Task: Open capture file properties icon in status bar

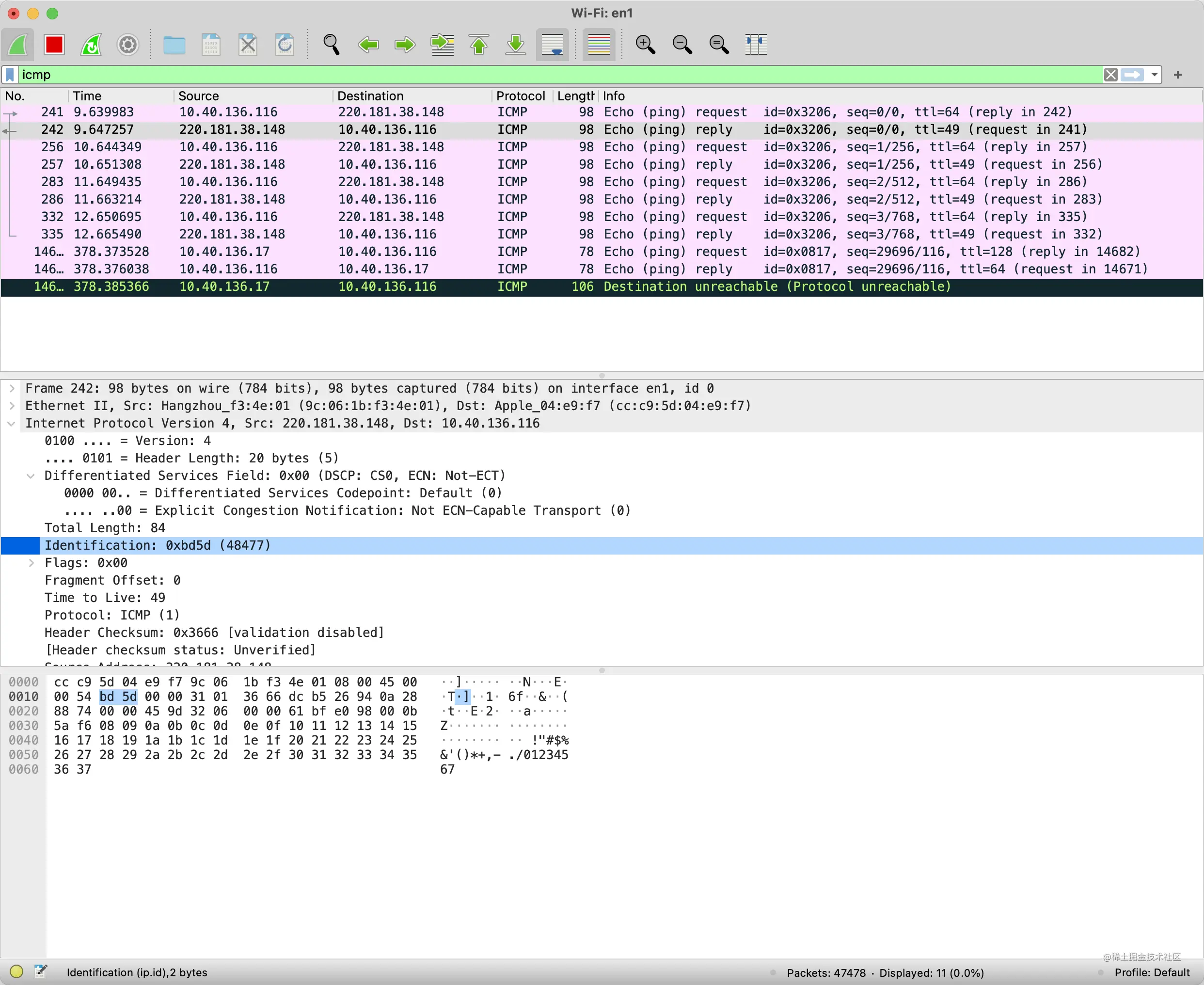Action: pyautogui.click(x=40, y=971)
